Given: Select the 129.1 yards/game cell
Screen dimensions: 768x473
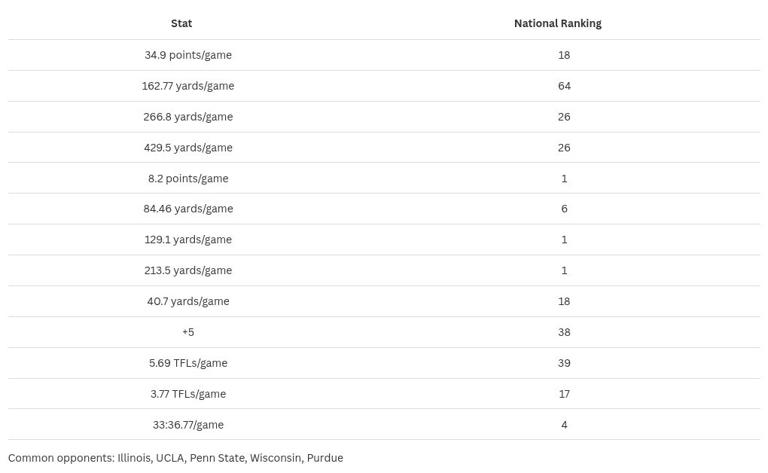Looking at the screenshot, I should click(x=188, y=240).
